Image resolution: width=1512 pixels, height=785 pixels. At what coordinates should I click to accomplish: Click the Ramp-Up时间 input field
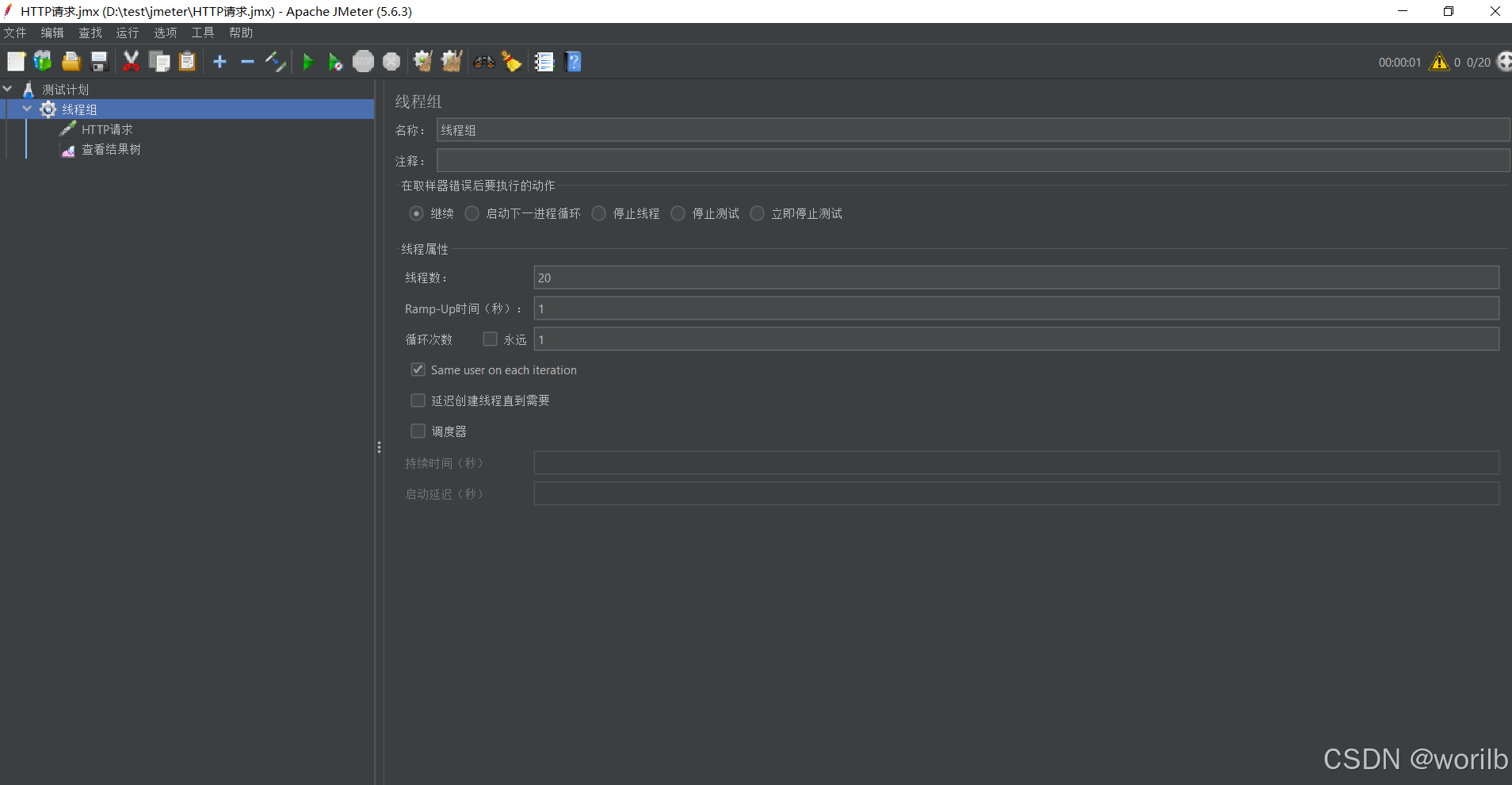click(x=1017, y=308)
